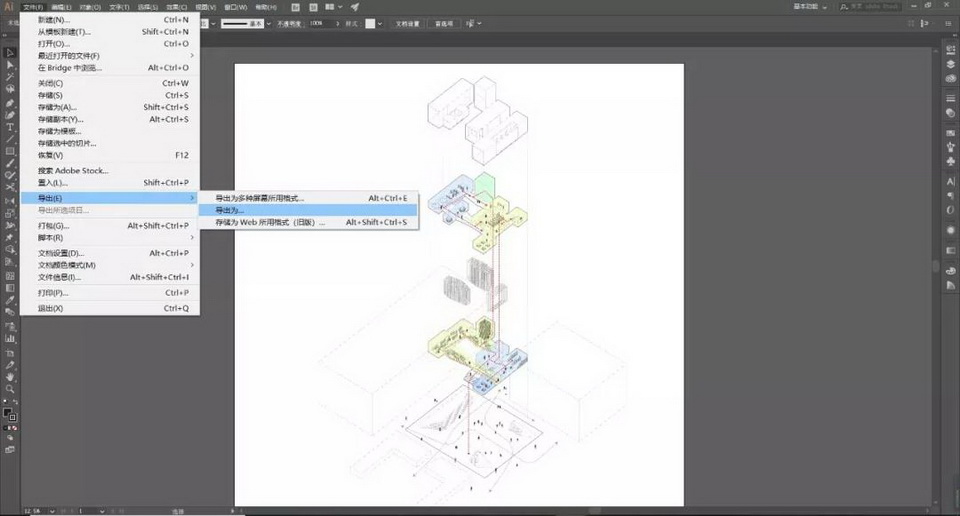Click the Illustrator Ai logo
This screenshot has width=960, height=516.
(x=9, y=7)
